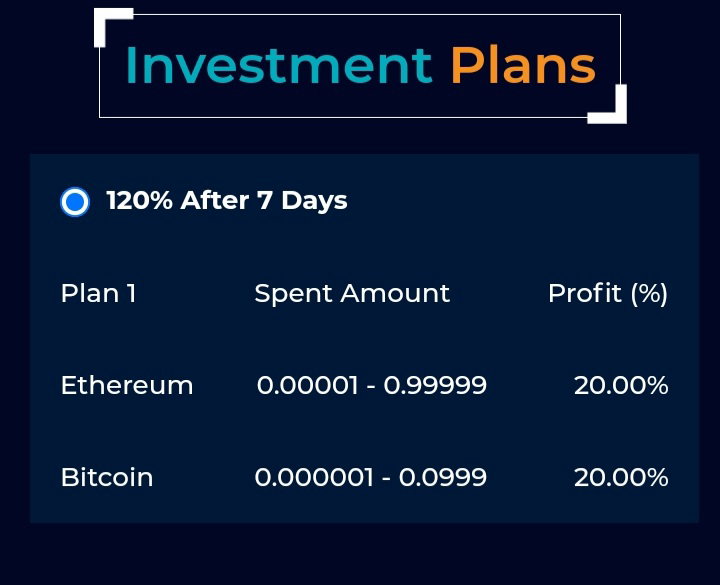The width and height of the screenshot is (720, 585).
Task: Click the Bitcoin 20.00% profit value
Action: coord(621,477)
